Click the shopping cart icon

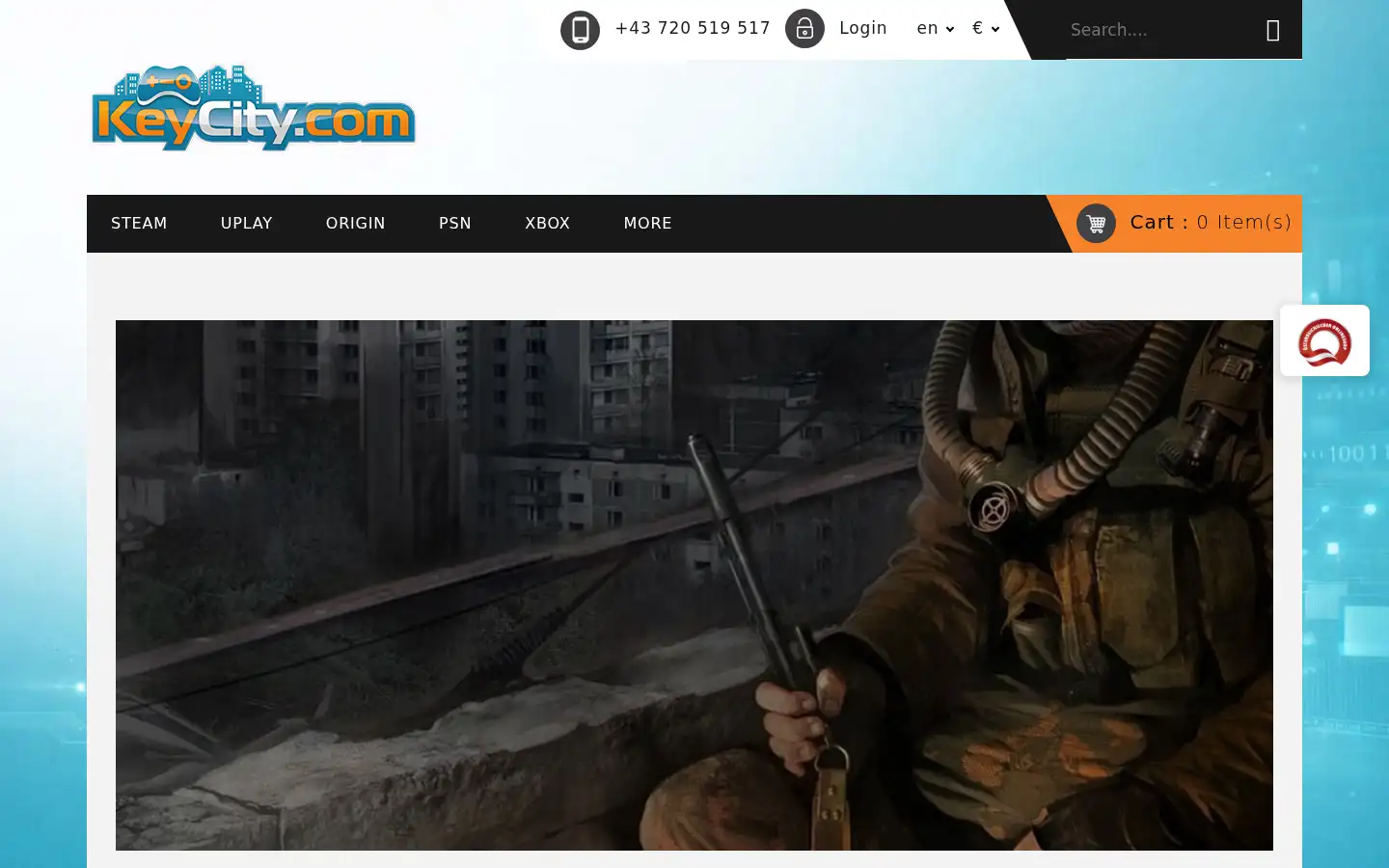[1096, 224]
